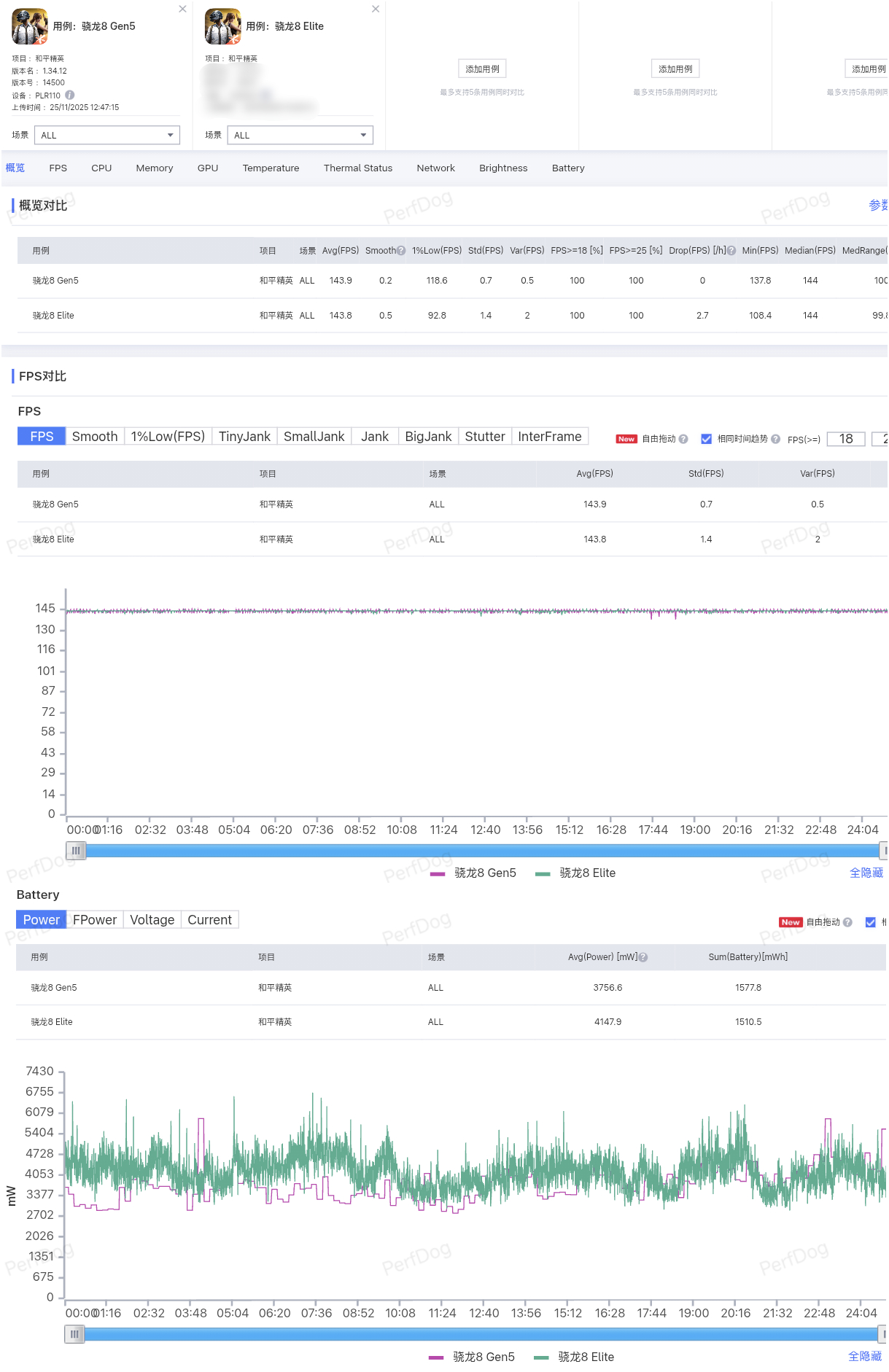Click 全隐藏 link under the FPS chart

tap(866, 873)
